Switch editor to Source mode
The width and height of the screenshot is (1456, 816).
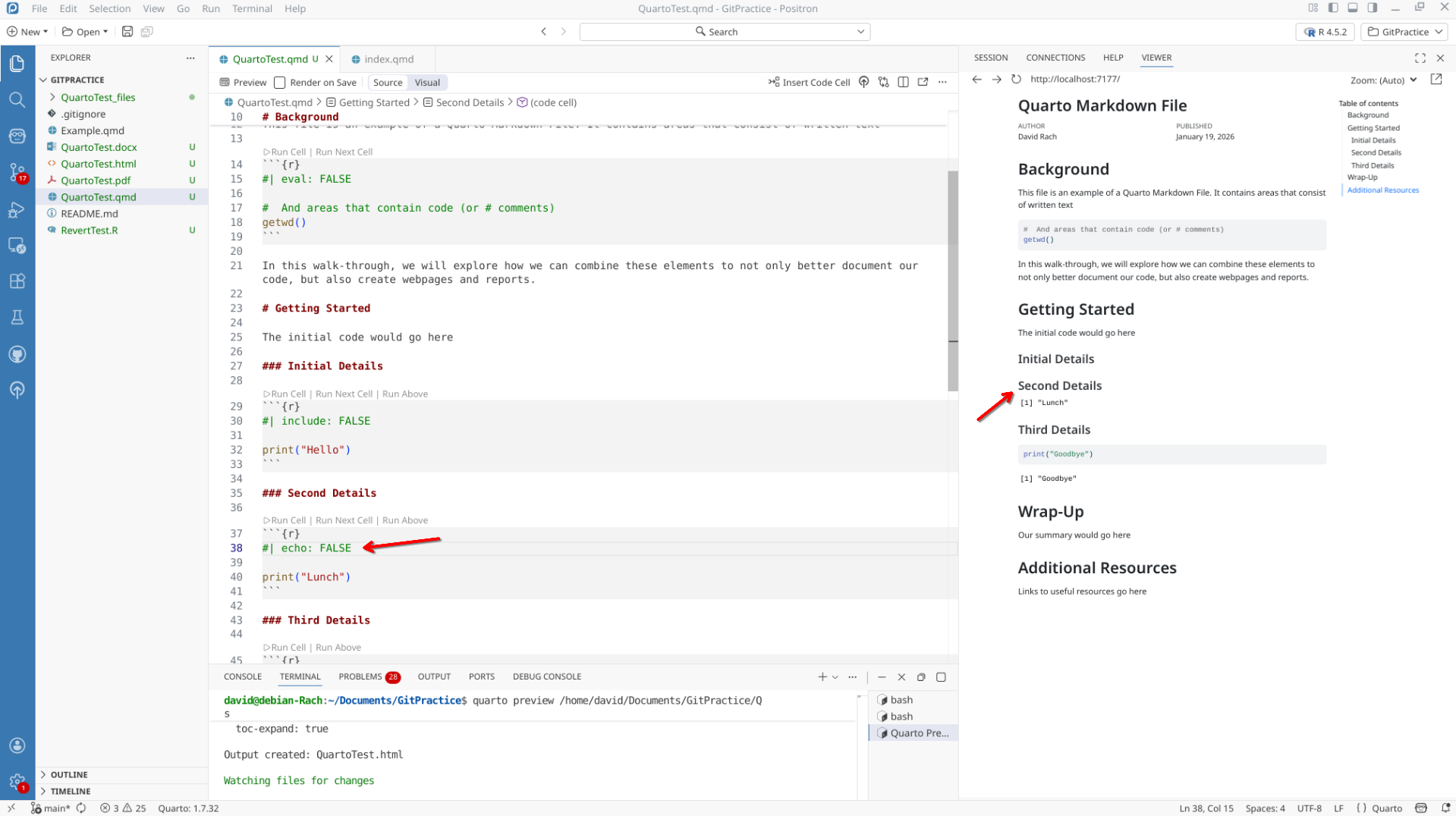tap(388, 83)
